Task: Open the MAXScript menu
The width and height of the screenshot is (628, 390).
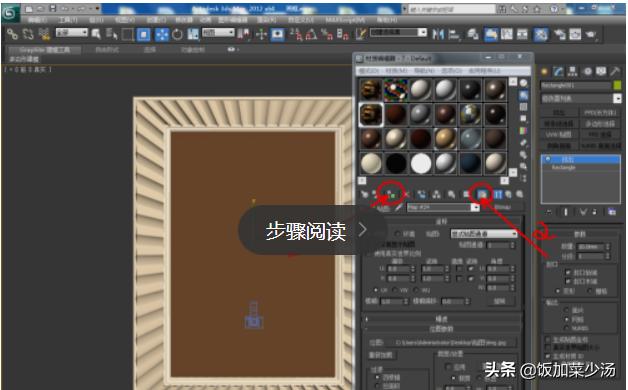Action: click(345, 20)
